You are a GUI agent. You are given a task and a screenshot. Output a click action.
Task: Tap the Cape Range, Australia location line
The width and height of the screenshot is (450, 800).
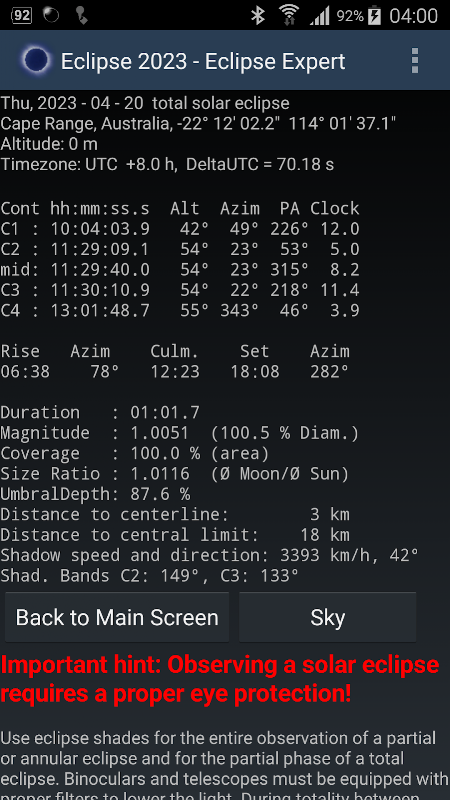[198, 123]
